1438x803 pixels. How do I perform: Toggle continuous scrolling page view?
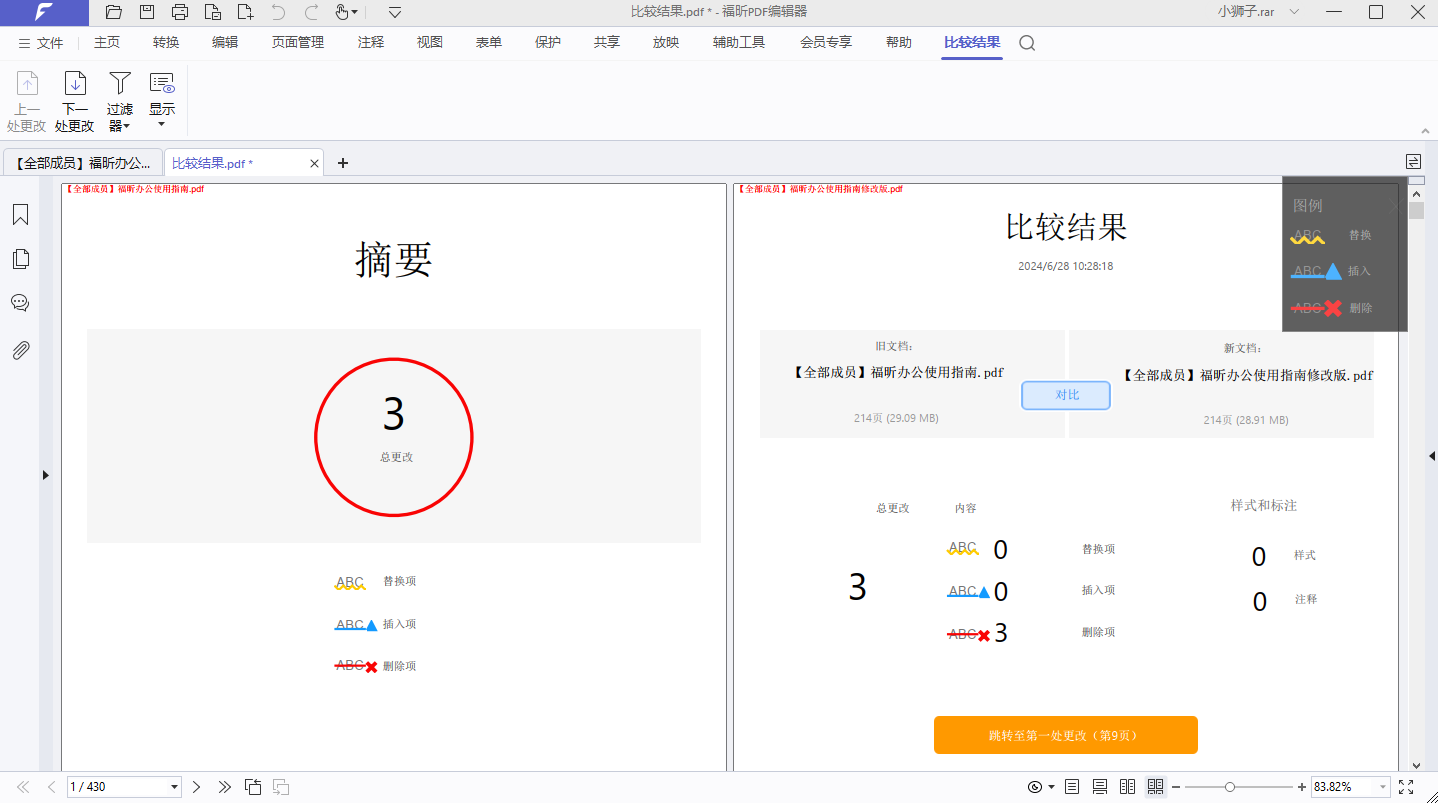[x=1100, y=787]
